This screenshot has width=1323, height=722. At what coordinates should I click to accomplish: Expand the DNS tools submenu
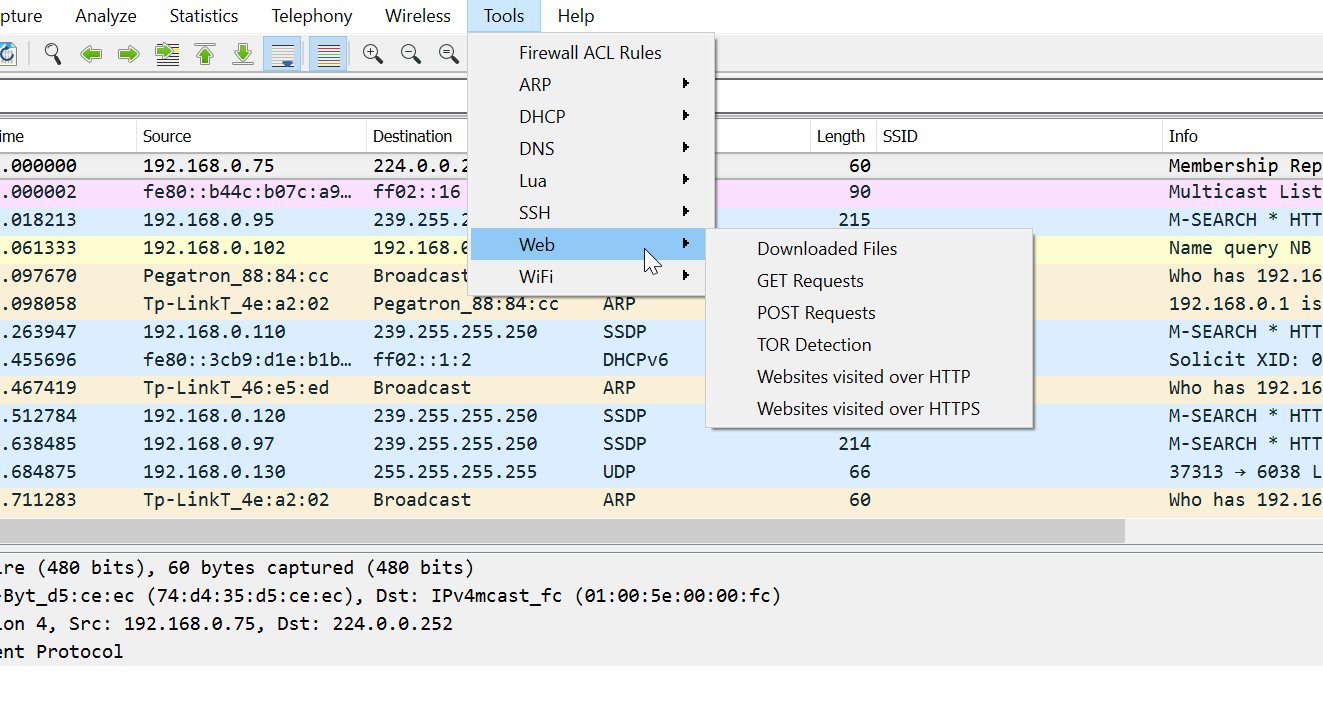536,148
